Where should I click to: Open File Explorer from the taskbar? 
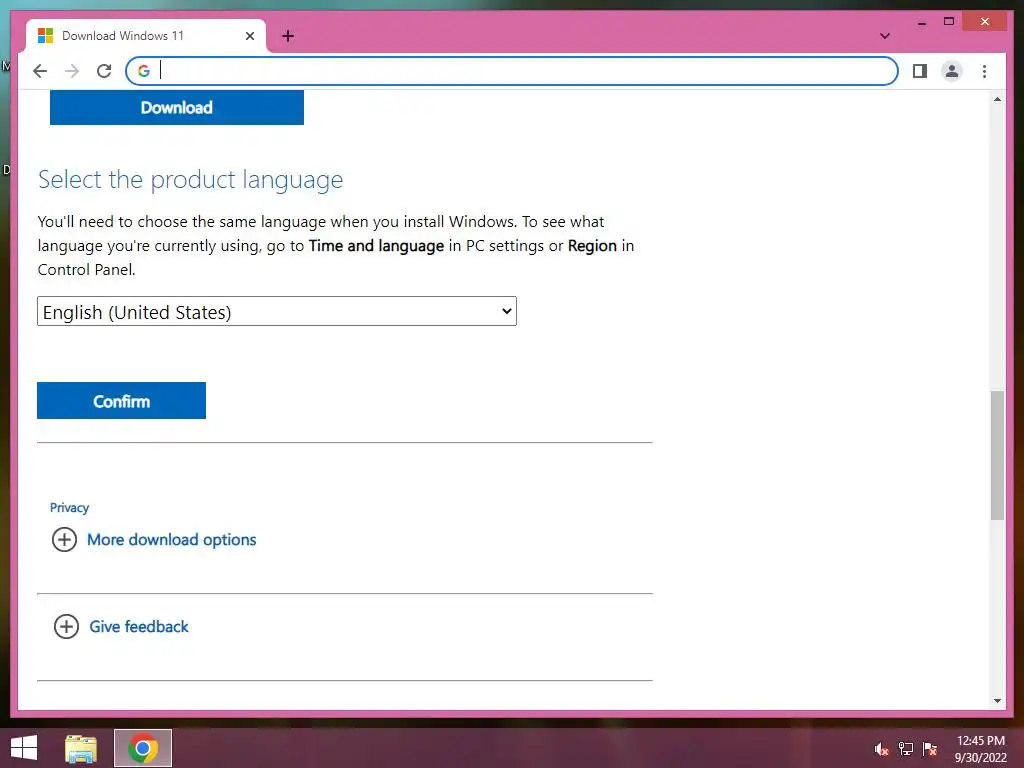click(x=81, y=748)
